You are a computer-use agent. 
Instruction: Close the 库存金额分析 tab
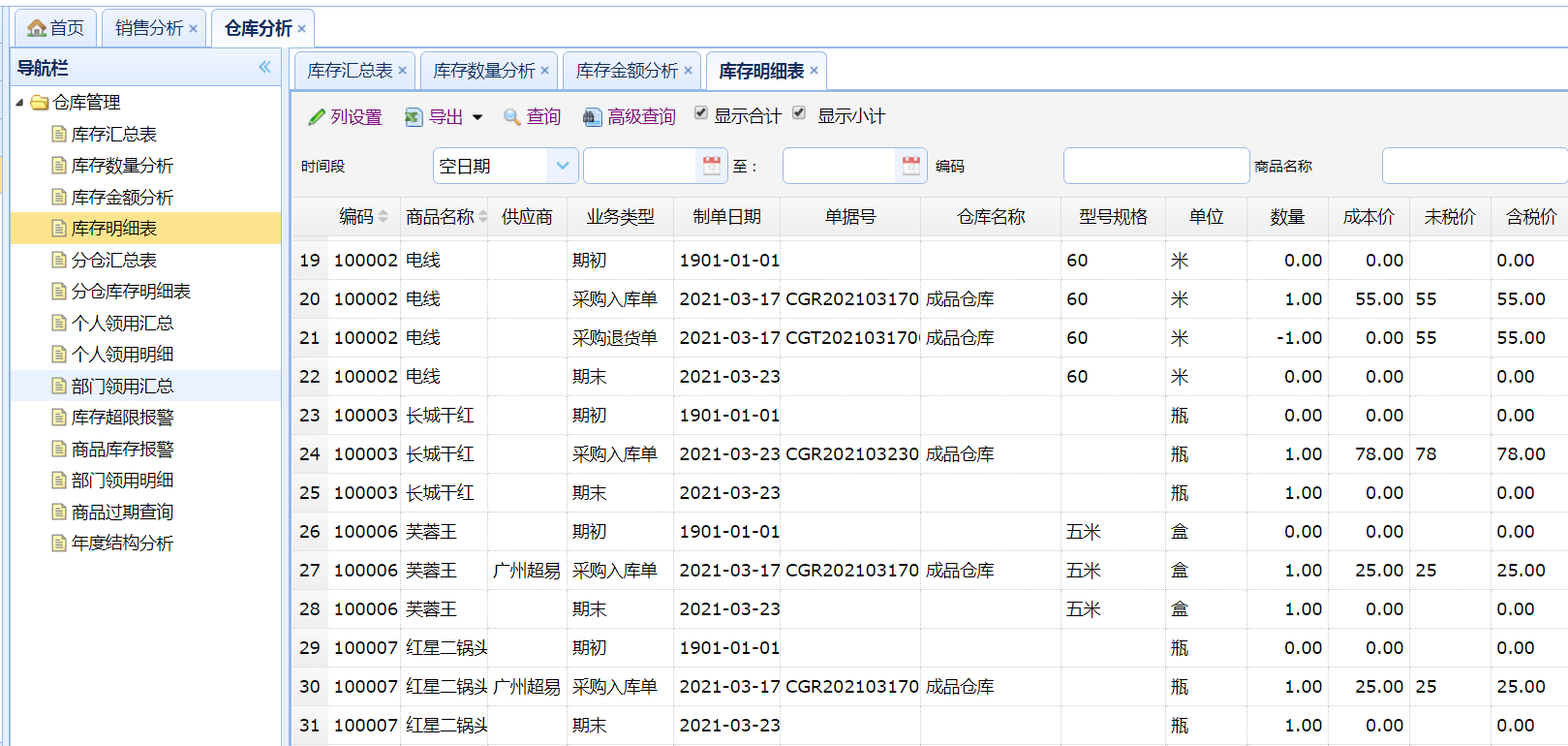pyautogui.click(x=688, y=70)
